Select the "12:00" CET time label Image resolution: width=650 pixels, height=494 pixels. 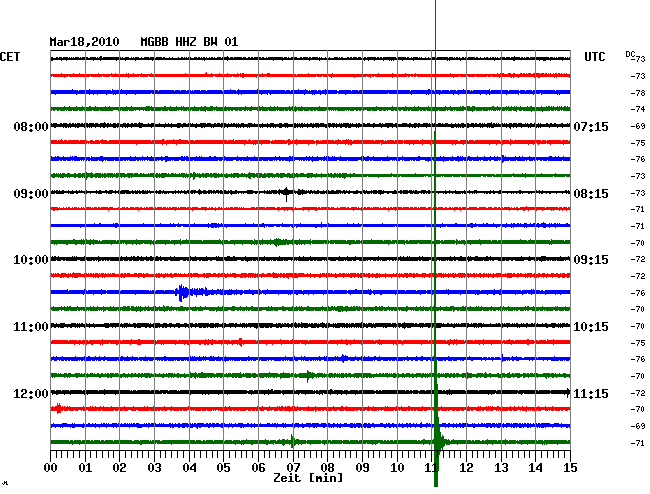point(31,393)
